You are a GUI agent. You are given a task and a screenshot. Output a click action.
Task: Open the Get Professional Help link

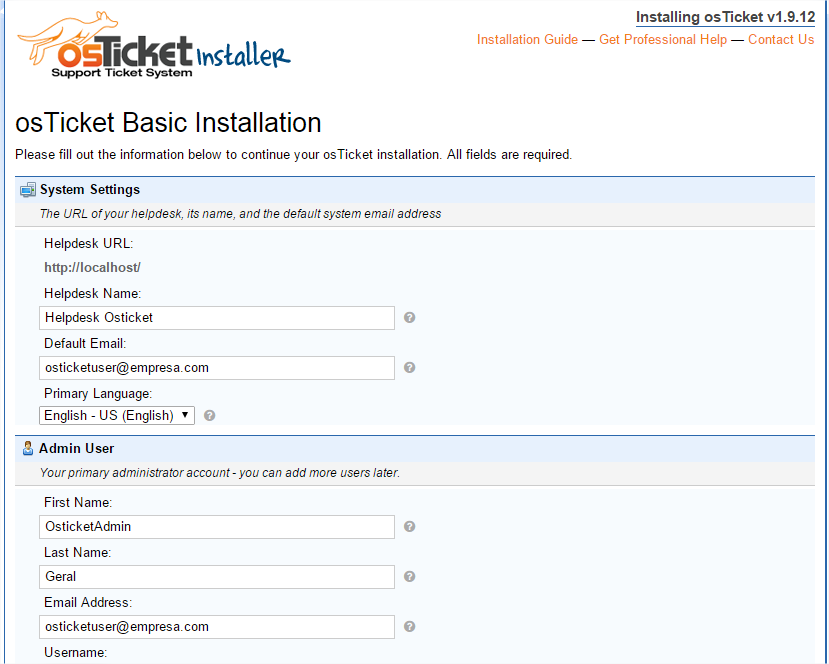[663, 40]
